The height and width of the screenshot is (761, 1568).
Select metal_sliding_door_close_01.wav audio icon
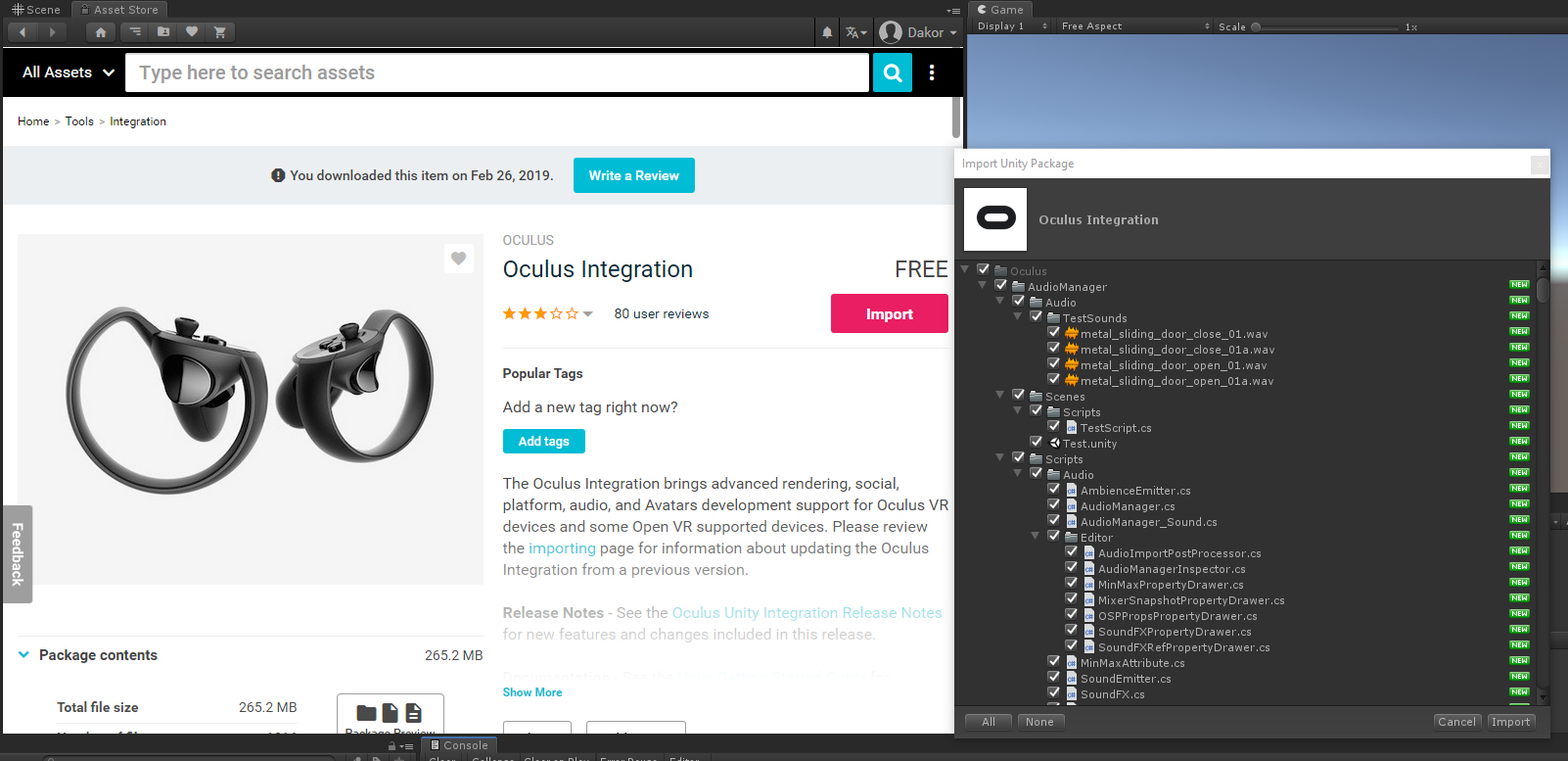click(1071, 333)
